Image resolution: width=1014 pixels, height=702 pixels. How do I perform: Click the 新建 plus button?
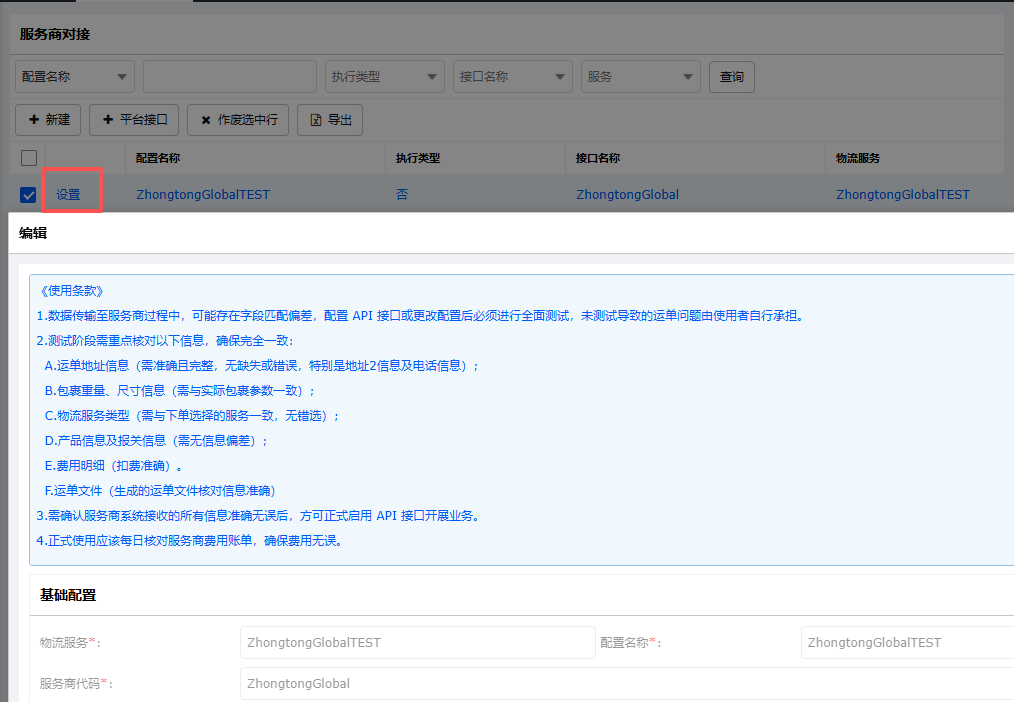49,120
